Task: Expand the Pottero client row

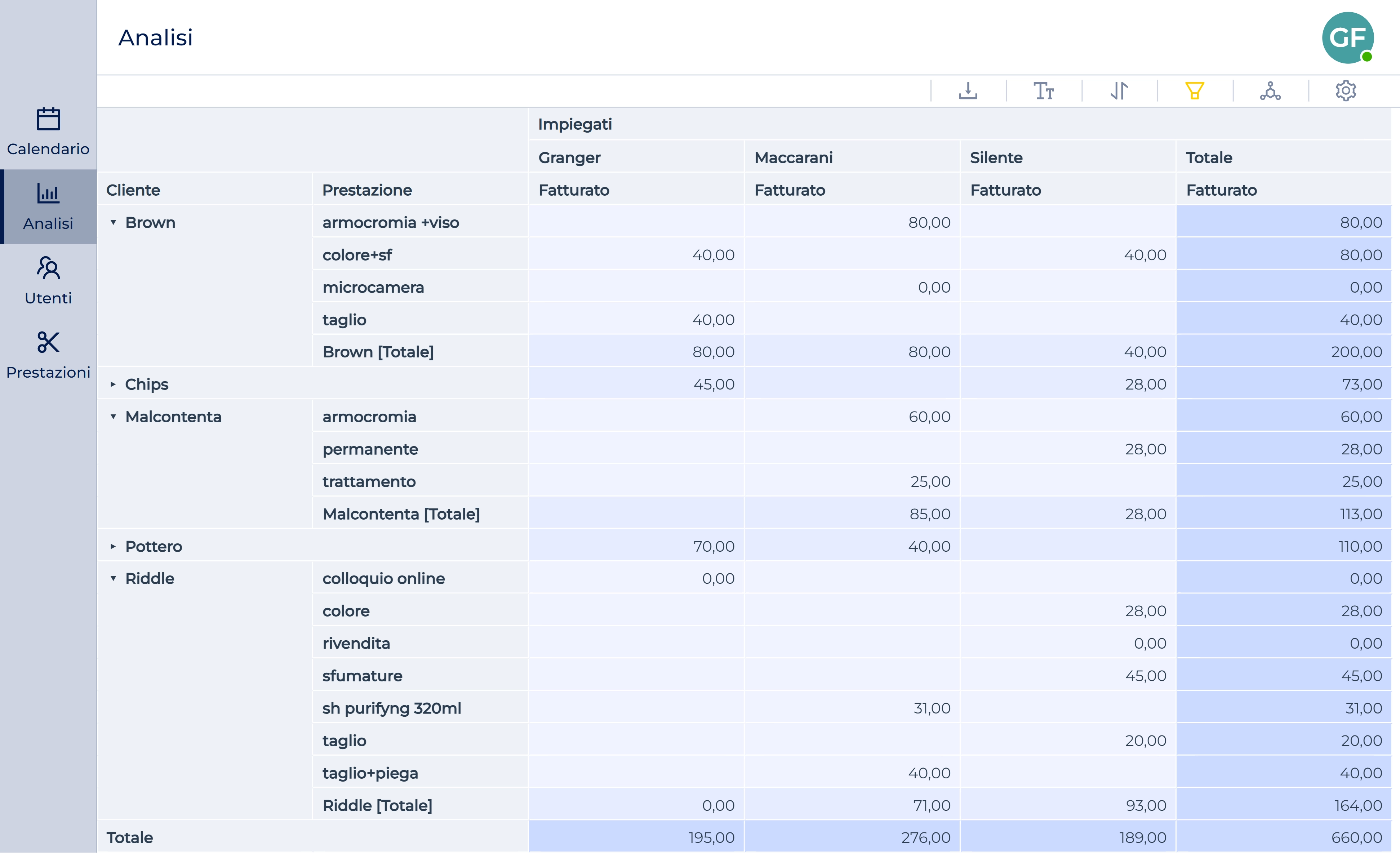Action: tap(113, 547)
